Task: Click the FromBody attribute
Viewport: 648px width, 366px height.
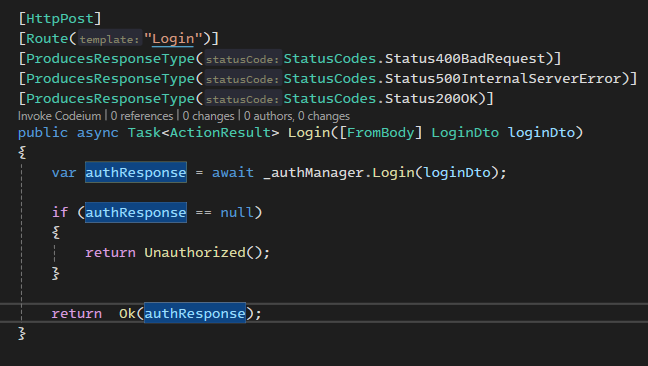Action: click(381, 133)
